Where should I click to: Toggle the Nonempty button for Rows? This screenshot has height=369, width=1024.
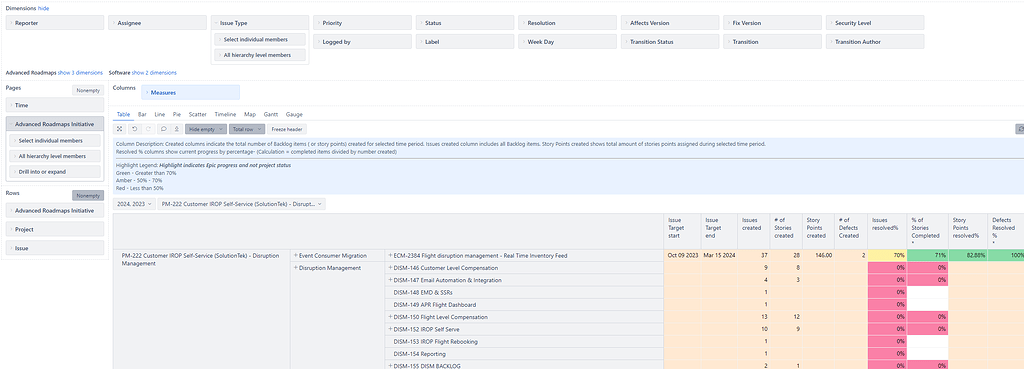coord(88,195)
